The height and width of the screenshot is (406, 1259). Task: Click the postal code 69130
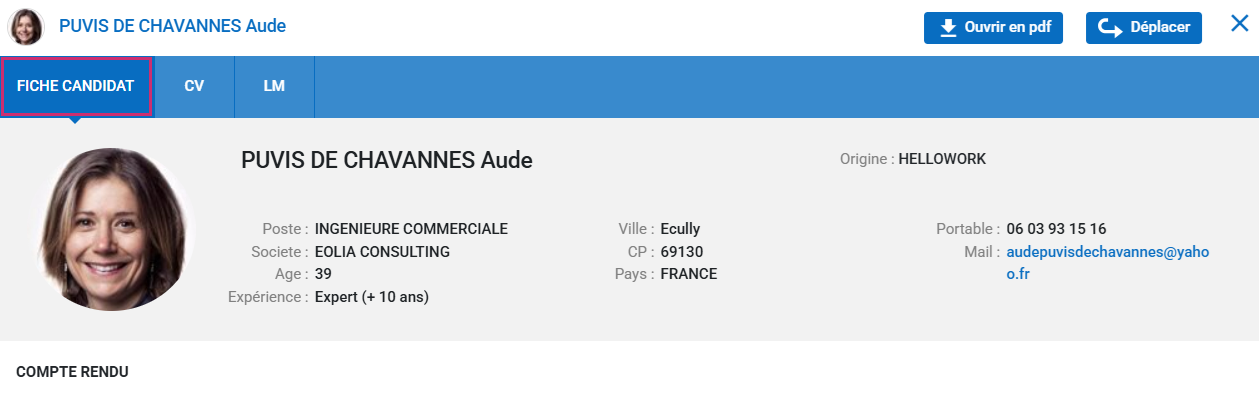pyautogui.click(x=682, y=252)
